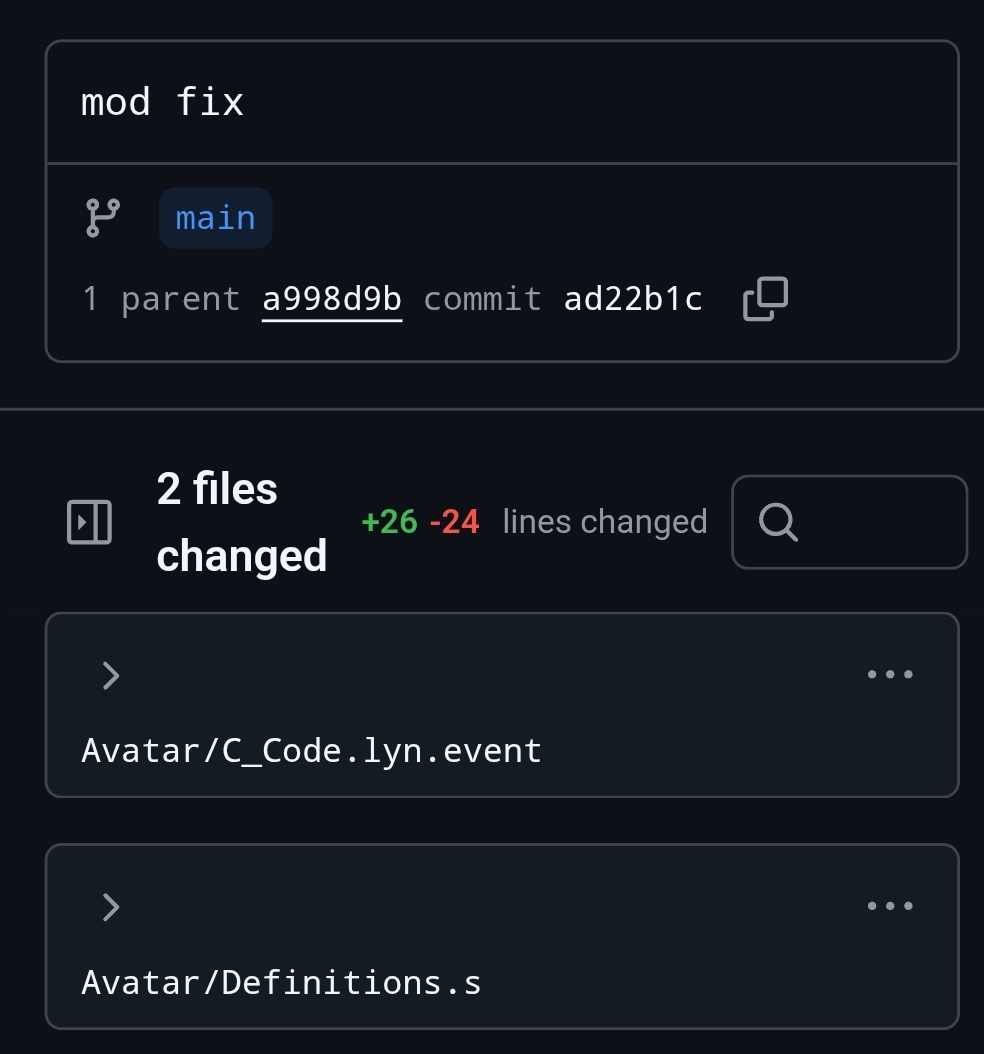Click the "mod fix" commit title
The width and height of the screenshot is (984, 1054).
point(162,102)
